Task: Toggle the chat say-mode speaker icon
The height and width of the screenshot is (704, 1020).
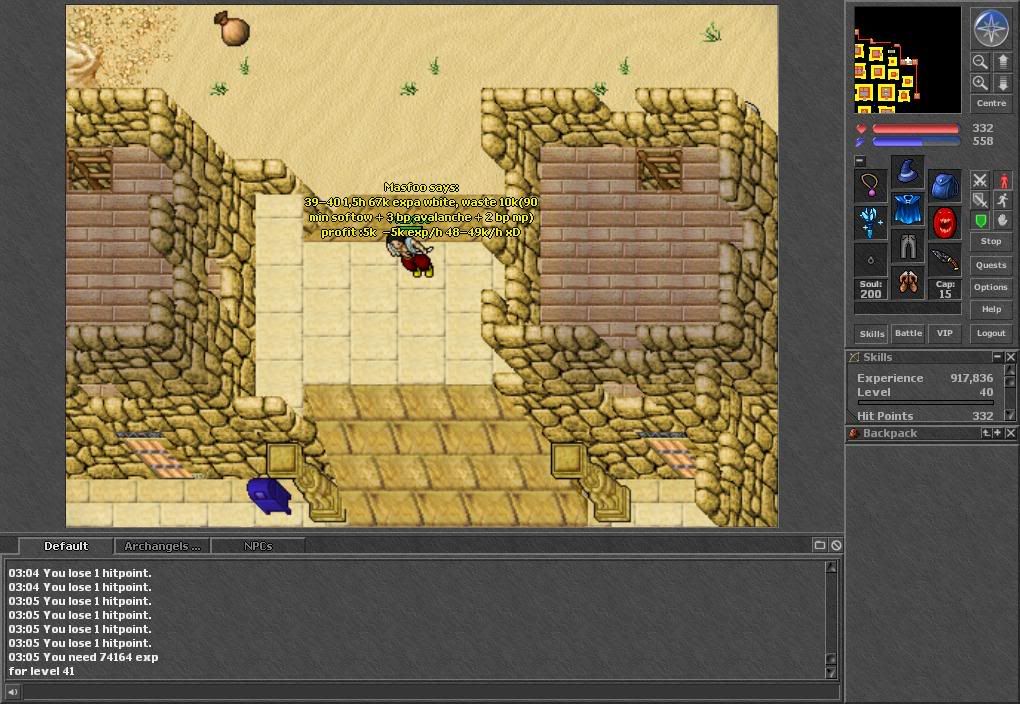Action: coord(12,692)
